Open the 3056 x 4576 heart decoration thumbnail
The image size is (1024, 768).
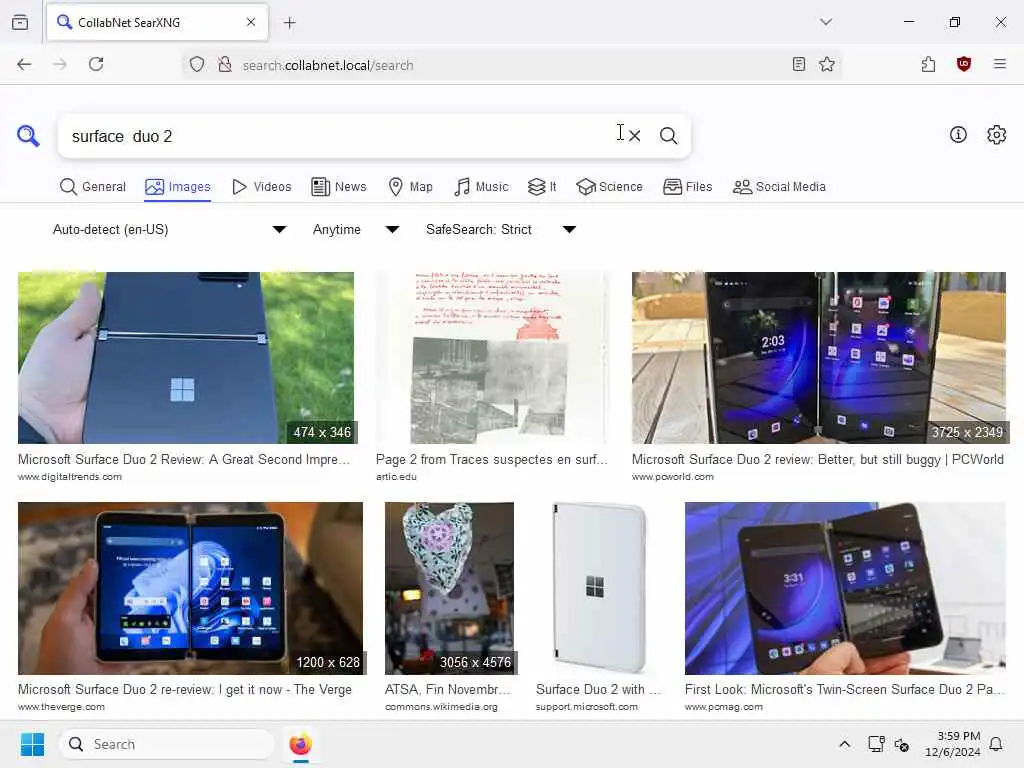(x=449, y=588)
